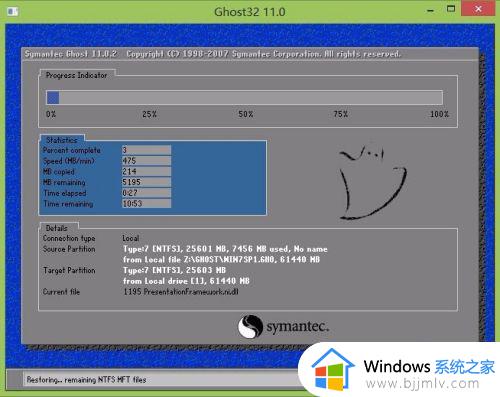Select the Percent complete value field
The height and width of the screenshot is (397, 500).
[146, 150]
